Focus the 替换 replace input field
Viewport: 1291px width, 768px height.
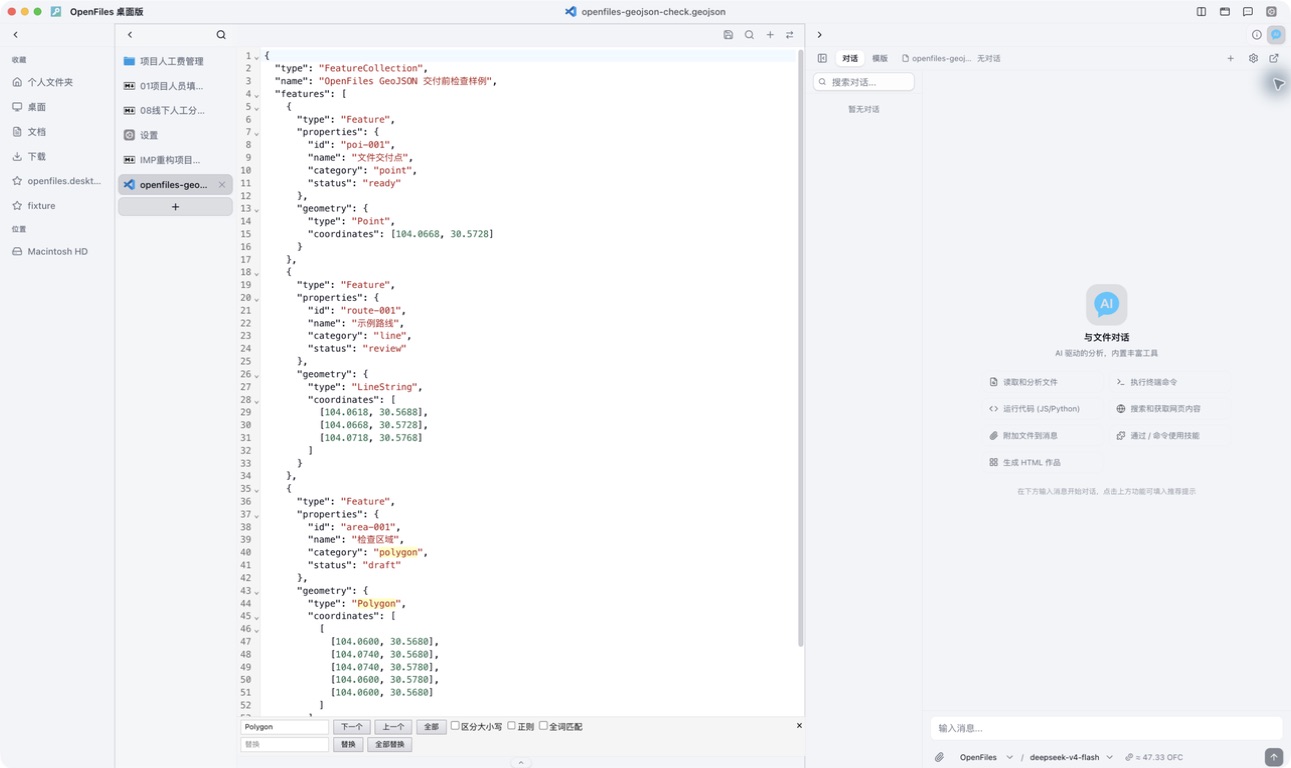285,745
